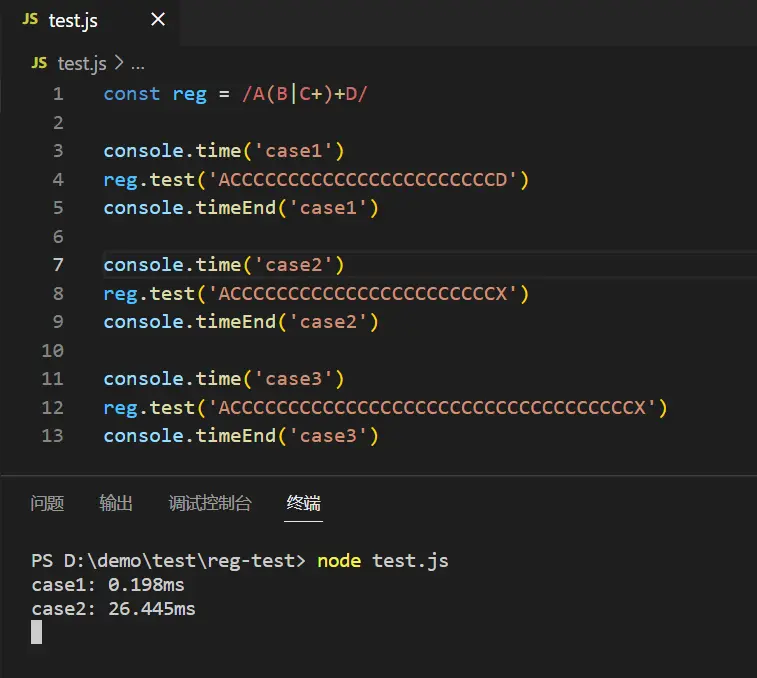
Task: Click the 'node test.js' command in terminal
Action: coord(383,561)
